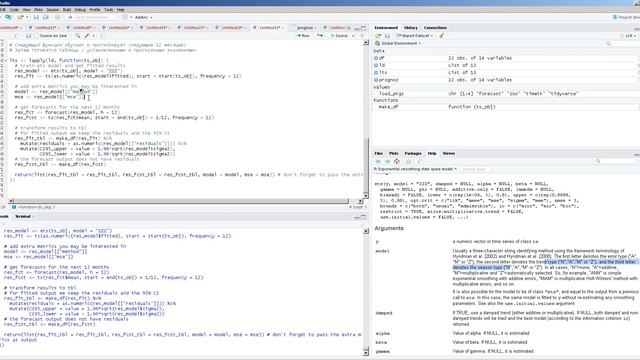Click the editor Find/Replace magnifier icon
This screenshot has width=640, height=360.
coord(78,36)
